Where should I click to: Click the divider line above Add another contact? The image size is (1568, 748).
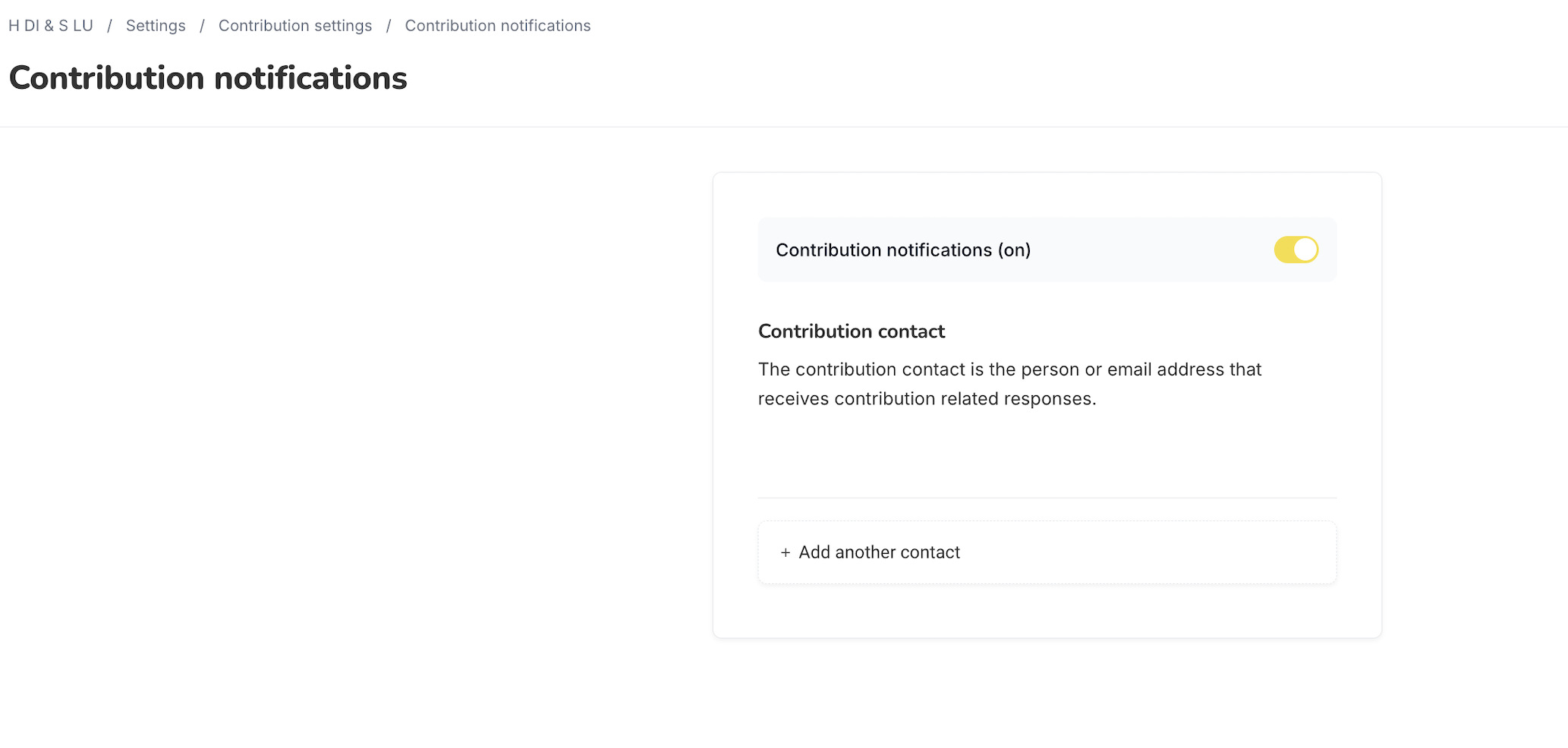[x=1047, y=498]
